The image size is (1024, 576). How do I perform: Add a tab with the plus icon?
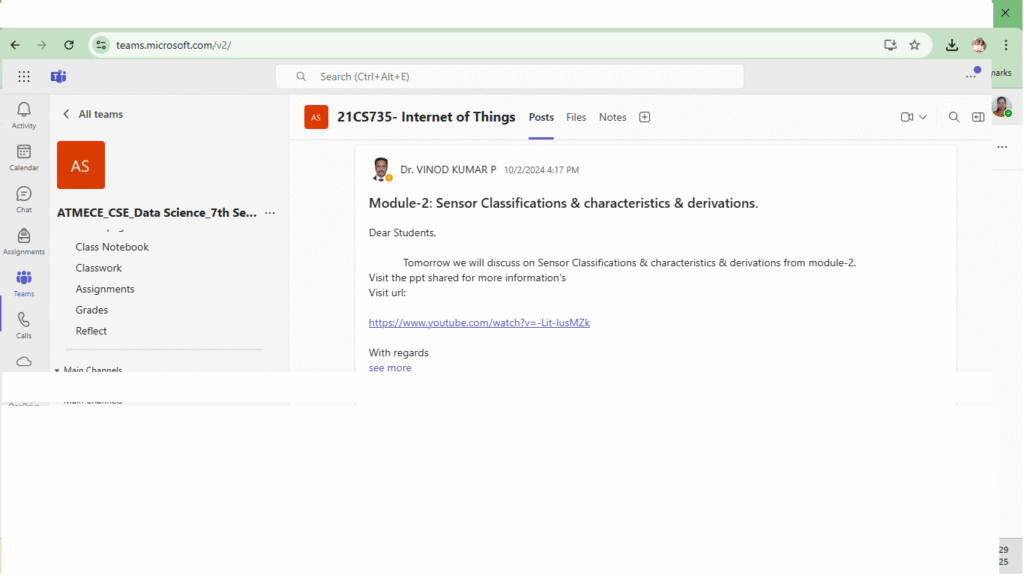[x=644, y=117]
